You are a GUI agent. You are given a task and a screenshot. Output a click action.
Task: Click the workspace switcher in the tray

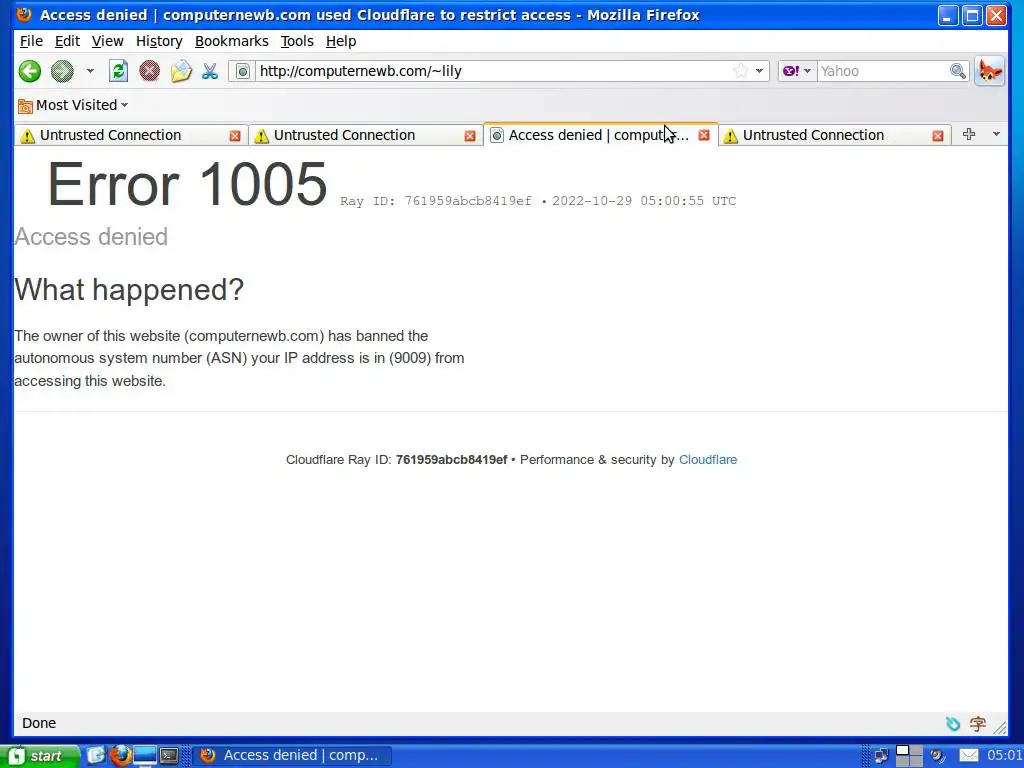(x=908, y=756)
